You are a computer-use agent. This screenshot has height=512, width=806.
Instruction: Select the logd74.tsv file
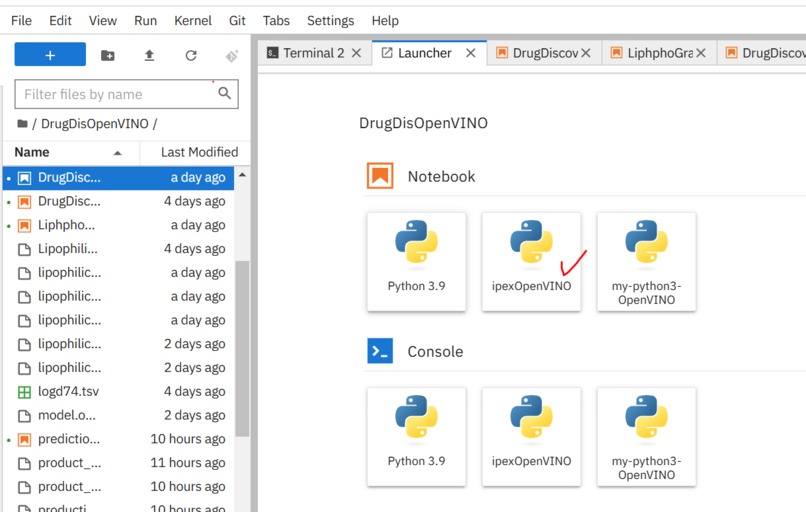(119, 392)
